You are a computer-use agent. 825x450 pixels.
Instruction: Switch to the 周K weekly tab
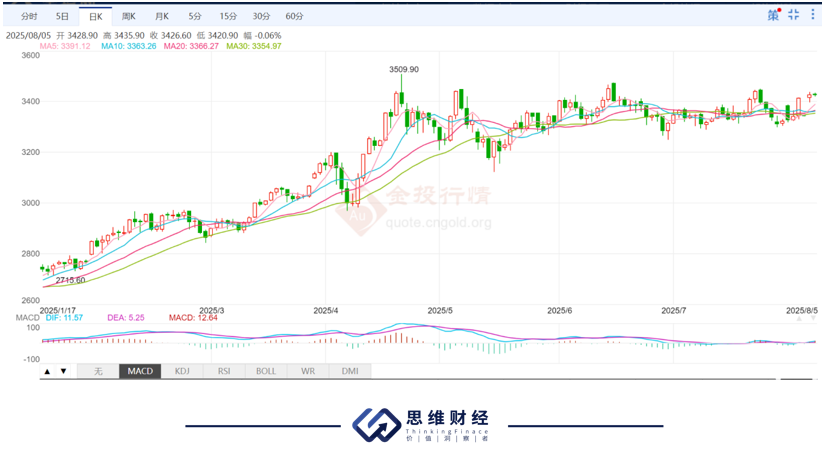coord(128,17)
